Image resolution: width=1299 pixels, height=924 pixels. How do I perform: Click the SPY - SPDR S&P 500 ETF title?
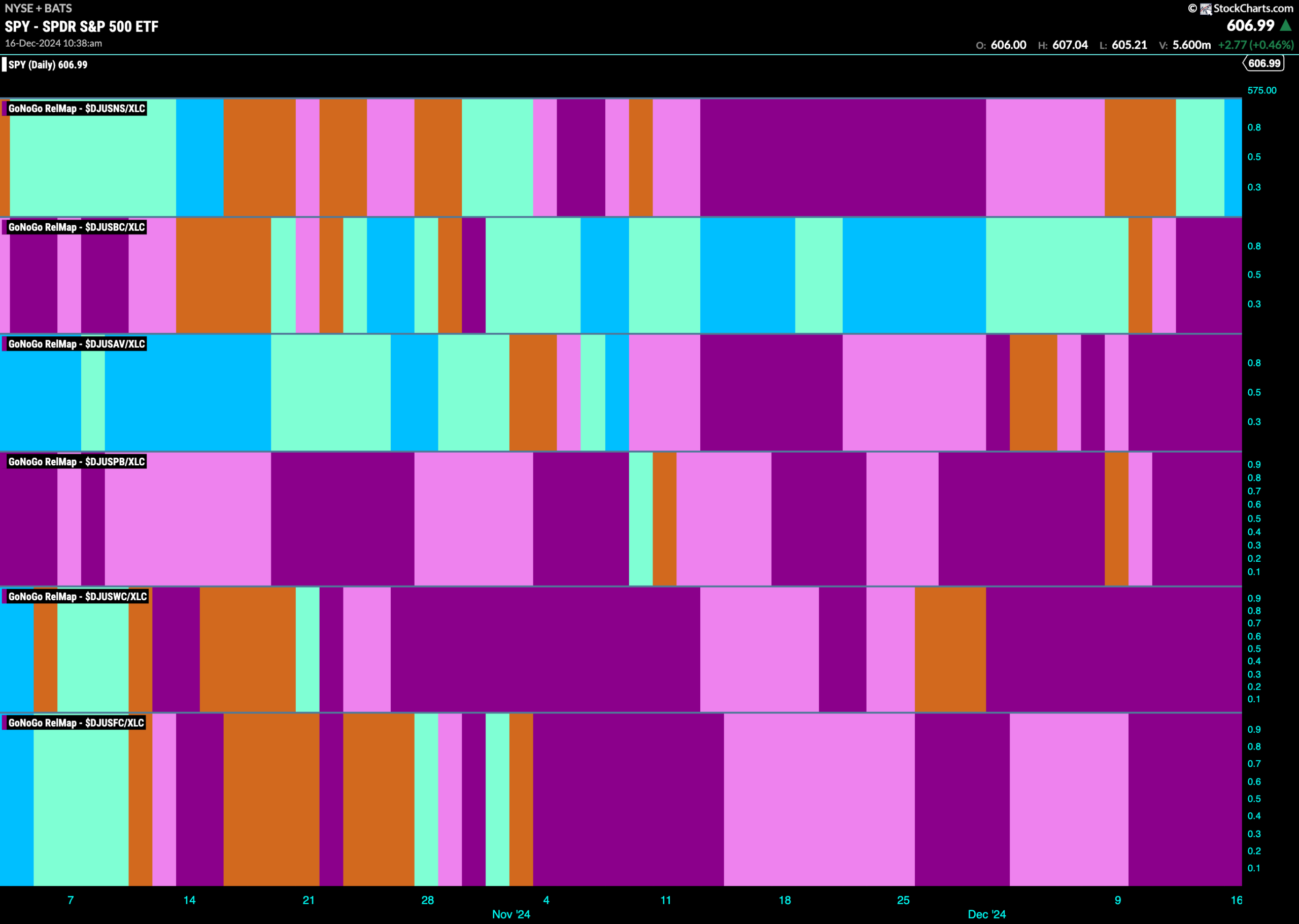[x=81, y=26]
